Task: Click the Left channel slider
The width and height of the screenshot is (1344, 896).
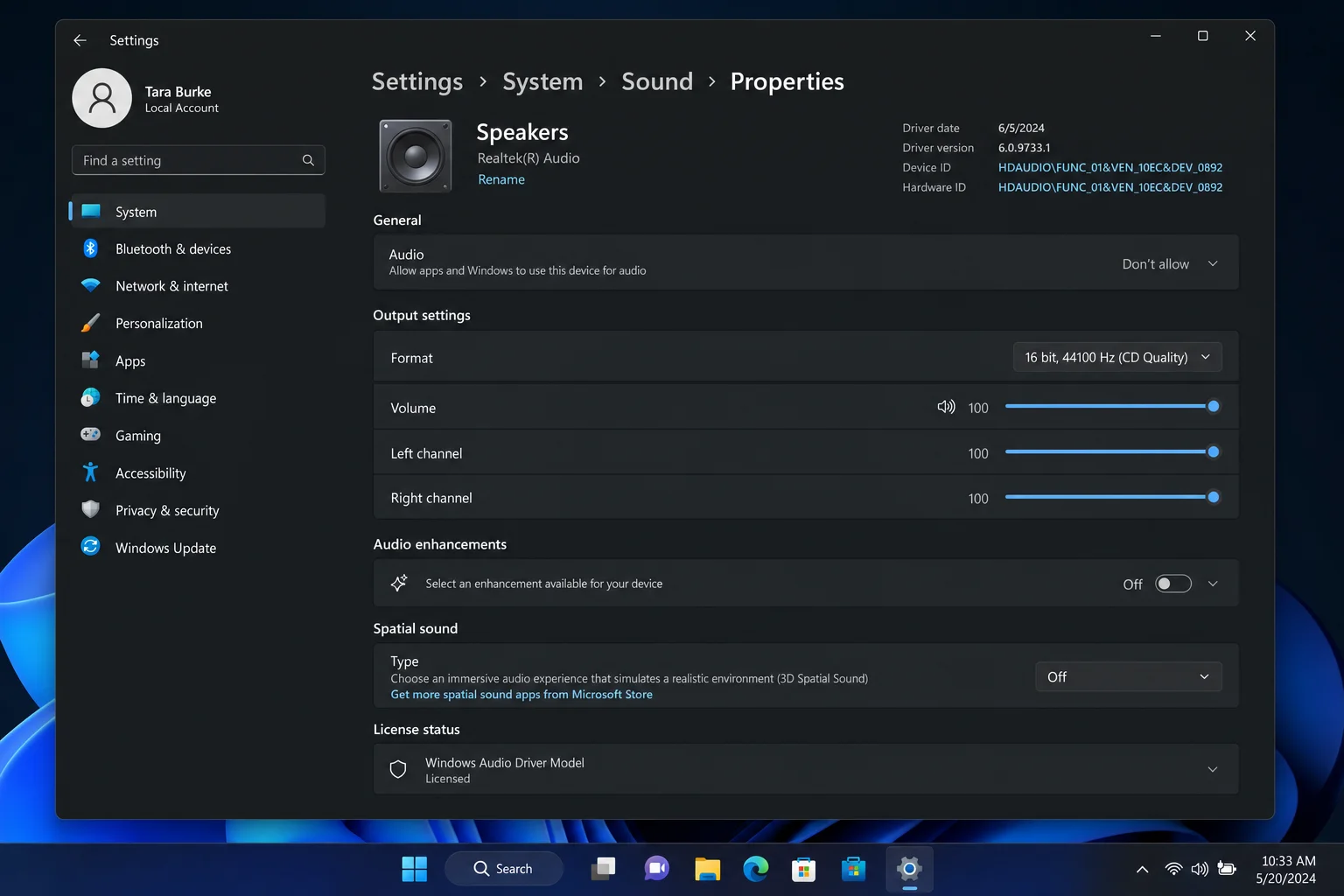Action: pos(1112,451)
